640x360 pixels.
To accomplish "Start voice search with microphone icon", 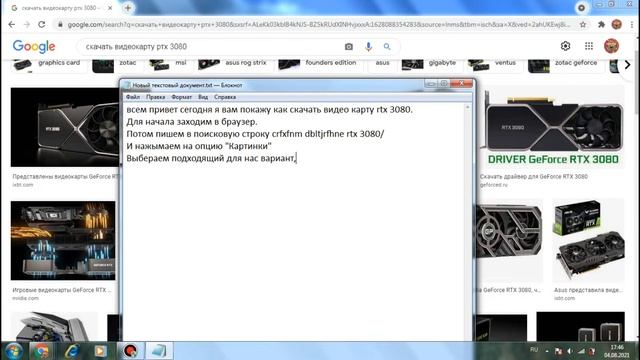I will (368, 47).
